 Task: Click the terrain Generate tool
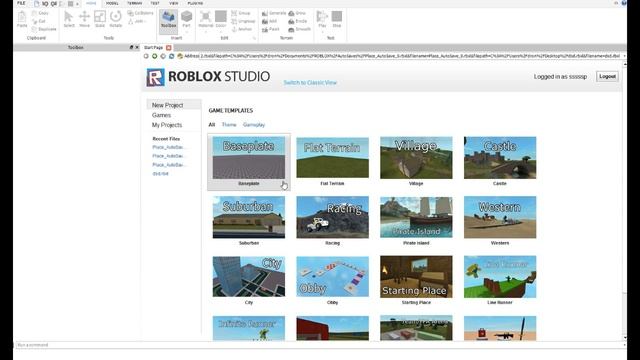click(274, 13)
